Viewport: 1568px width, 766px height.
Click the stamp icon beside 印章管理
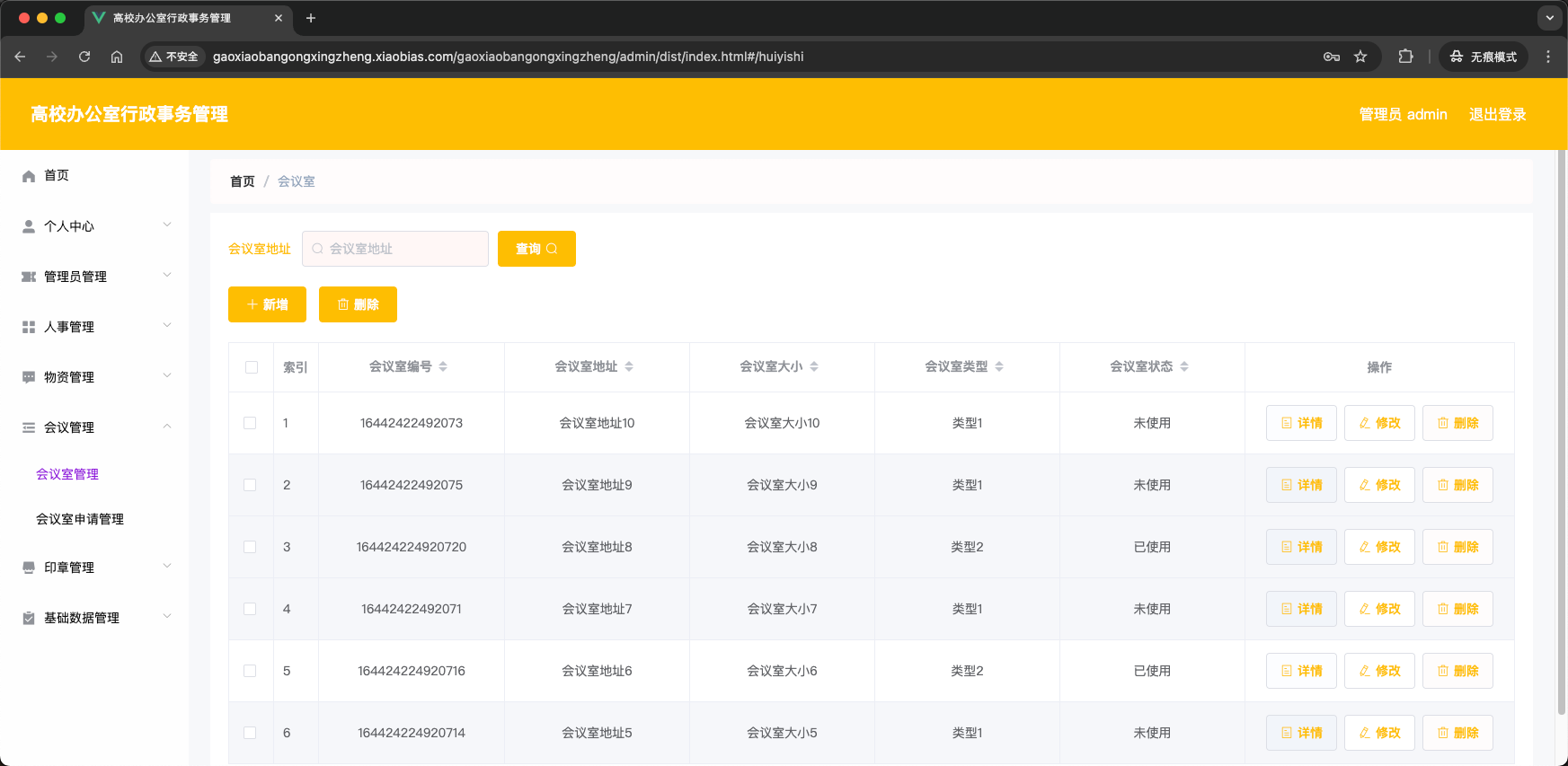coord(29,568)
